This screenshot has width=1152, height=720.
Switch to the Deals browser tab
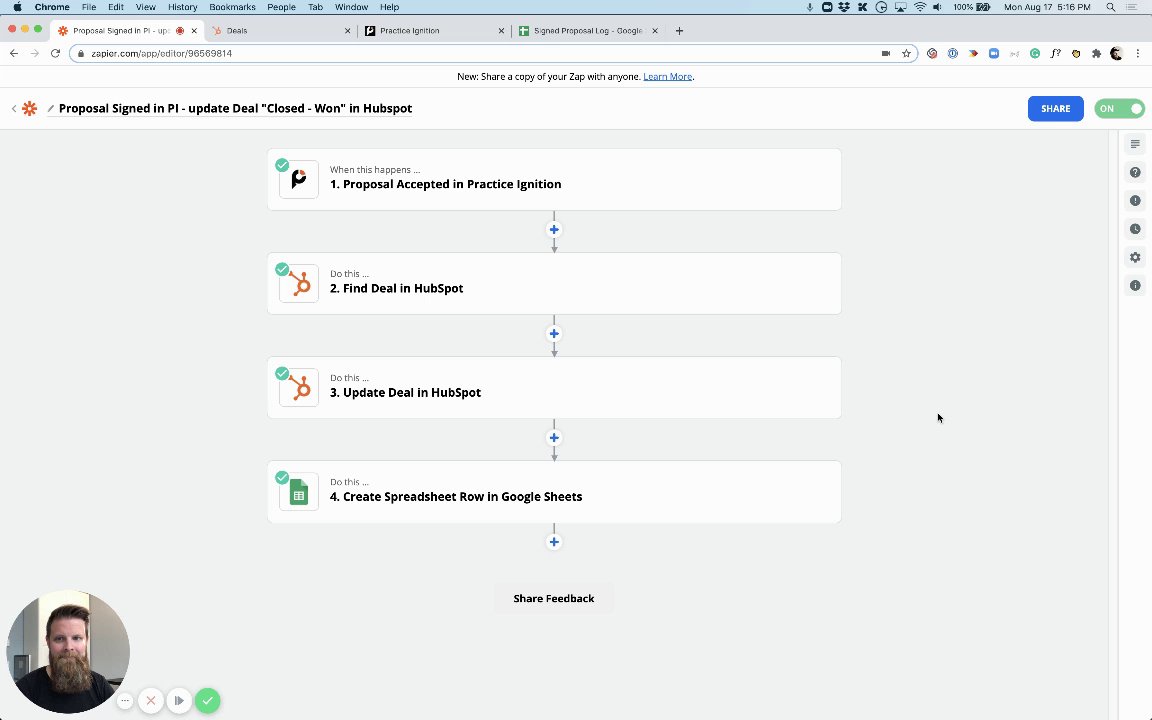[x=279, y=31]
